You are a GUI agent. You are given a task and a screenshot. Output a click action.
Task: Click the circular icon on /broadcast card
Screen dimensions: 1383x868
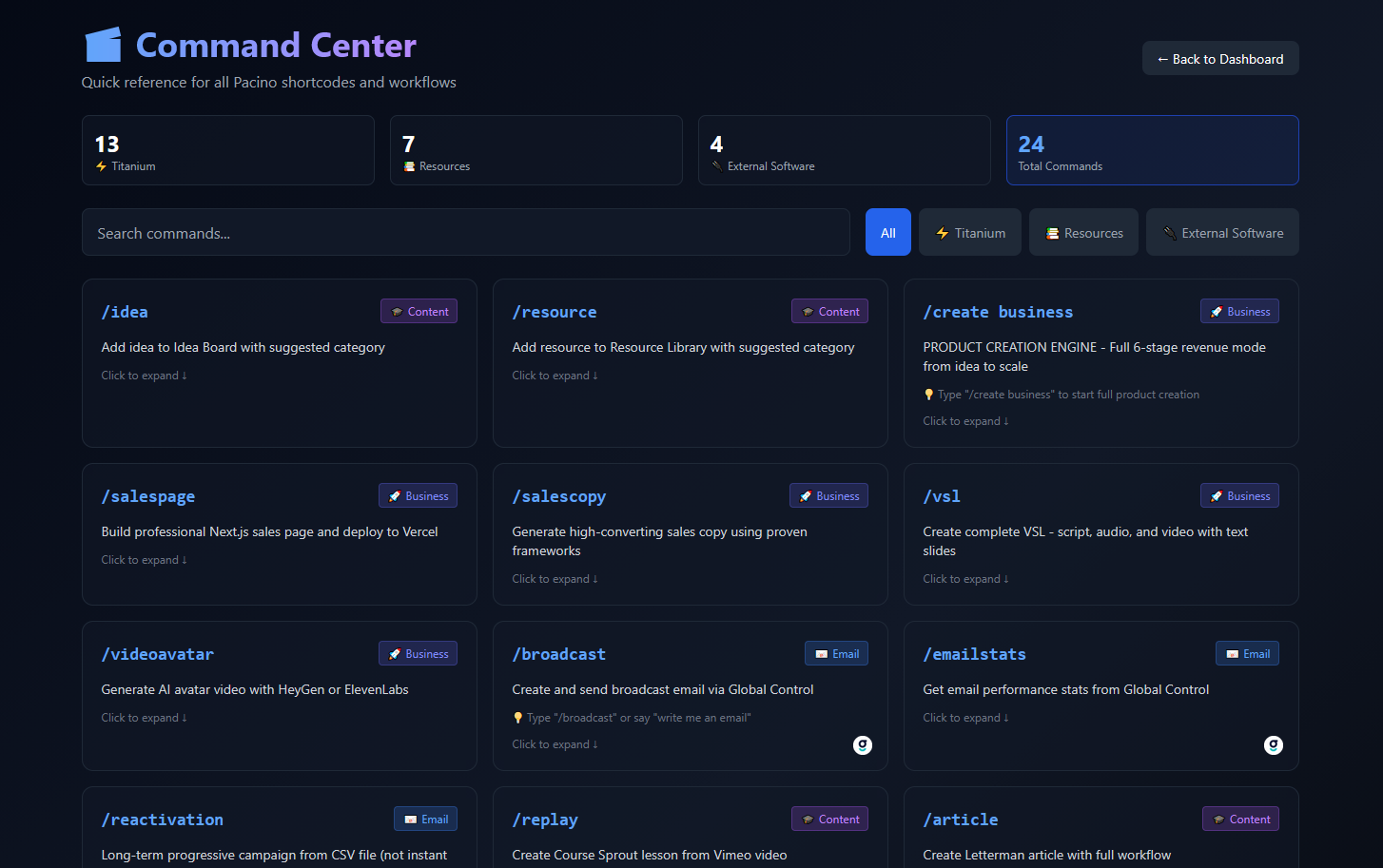point(862,745)
